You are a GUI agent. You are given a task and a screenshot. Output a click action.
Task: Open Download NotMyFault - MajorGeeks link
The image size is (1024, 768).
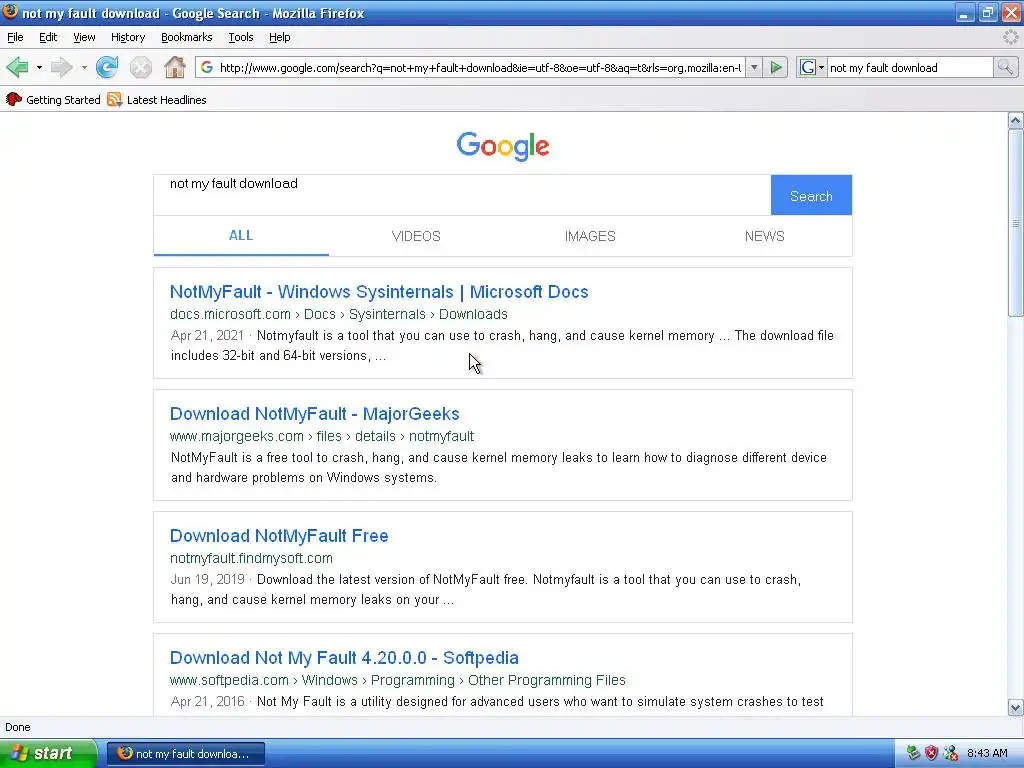click(315, 414)
